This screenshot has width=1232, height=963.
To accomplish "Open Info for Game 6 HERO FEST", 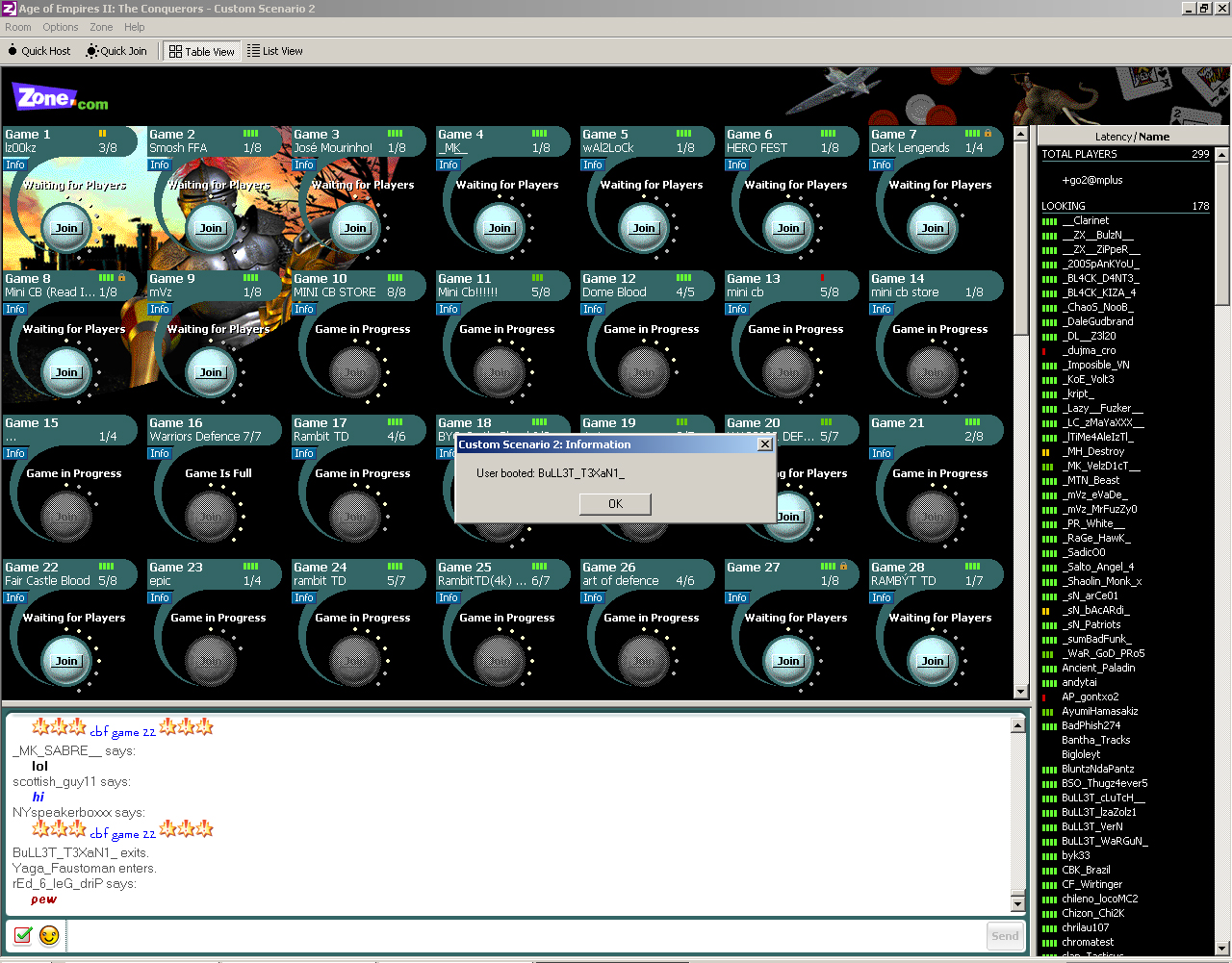I will click(x=737, y=165).
